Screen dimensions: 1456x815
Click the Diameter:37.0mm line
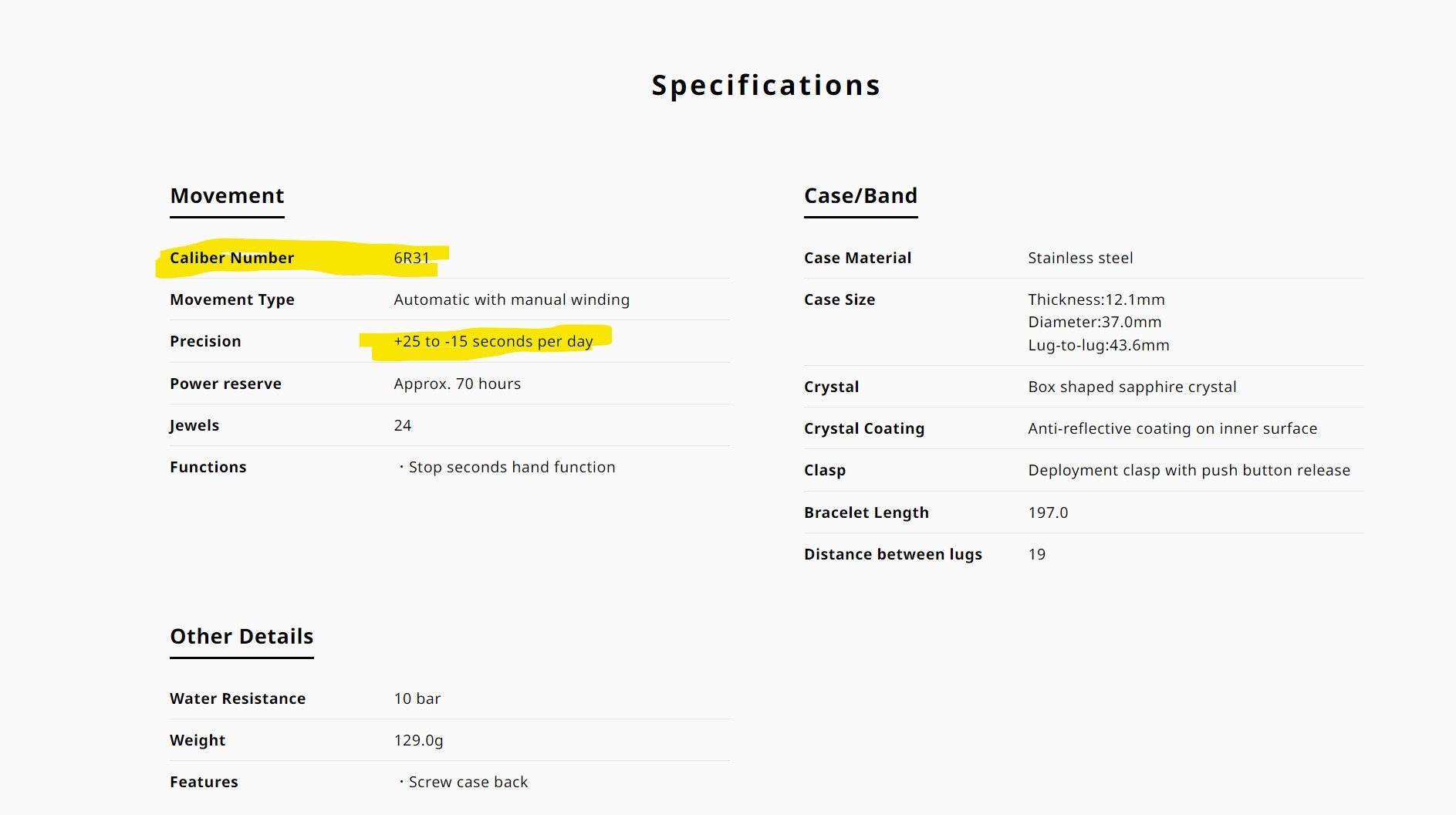click(1094, 322)
